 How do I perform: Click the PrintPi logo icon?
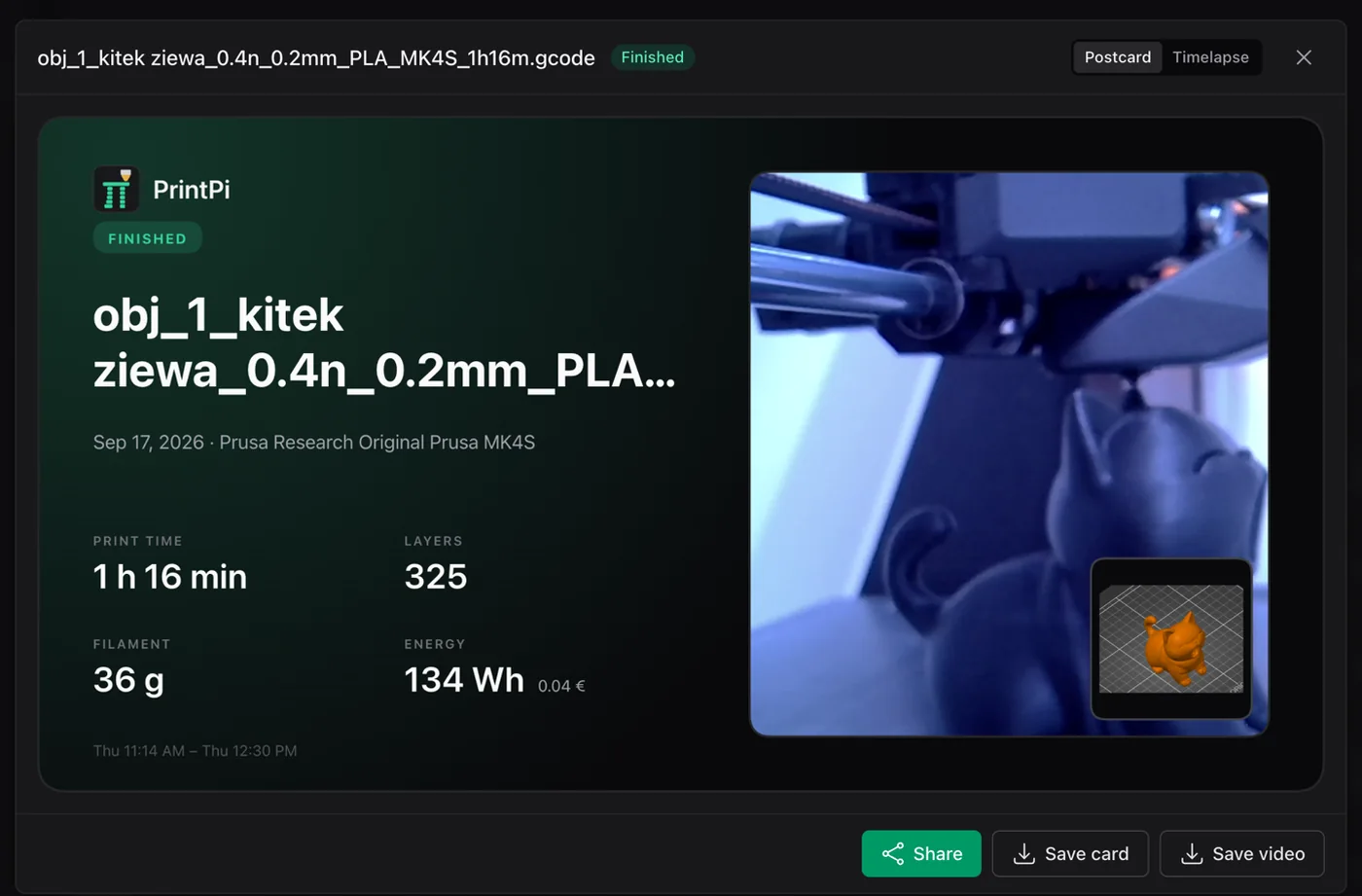pyautogui.click(x=116, y=189)
